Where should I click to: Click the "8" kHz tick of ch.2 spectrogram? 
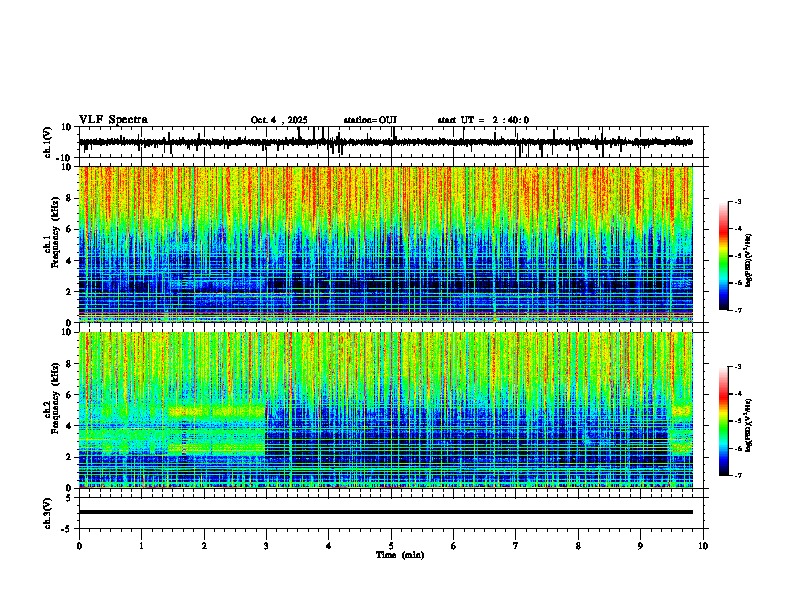[70, 364]
